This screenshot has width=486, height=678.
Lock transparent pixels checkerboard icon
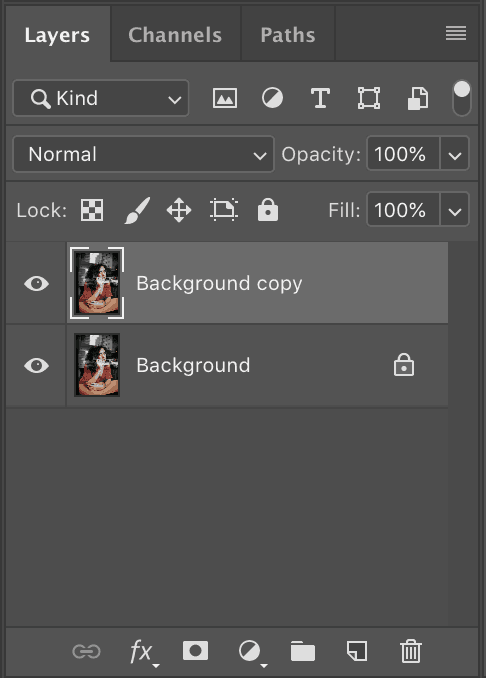pos(92,211)
